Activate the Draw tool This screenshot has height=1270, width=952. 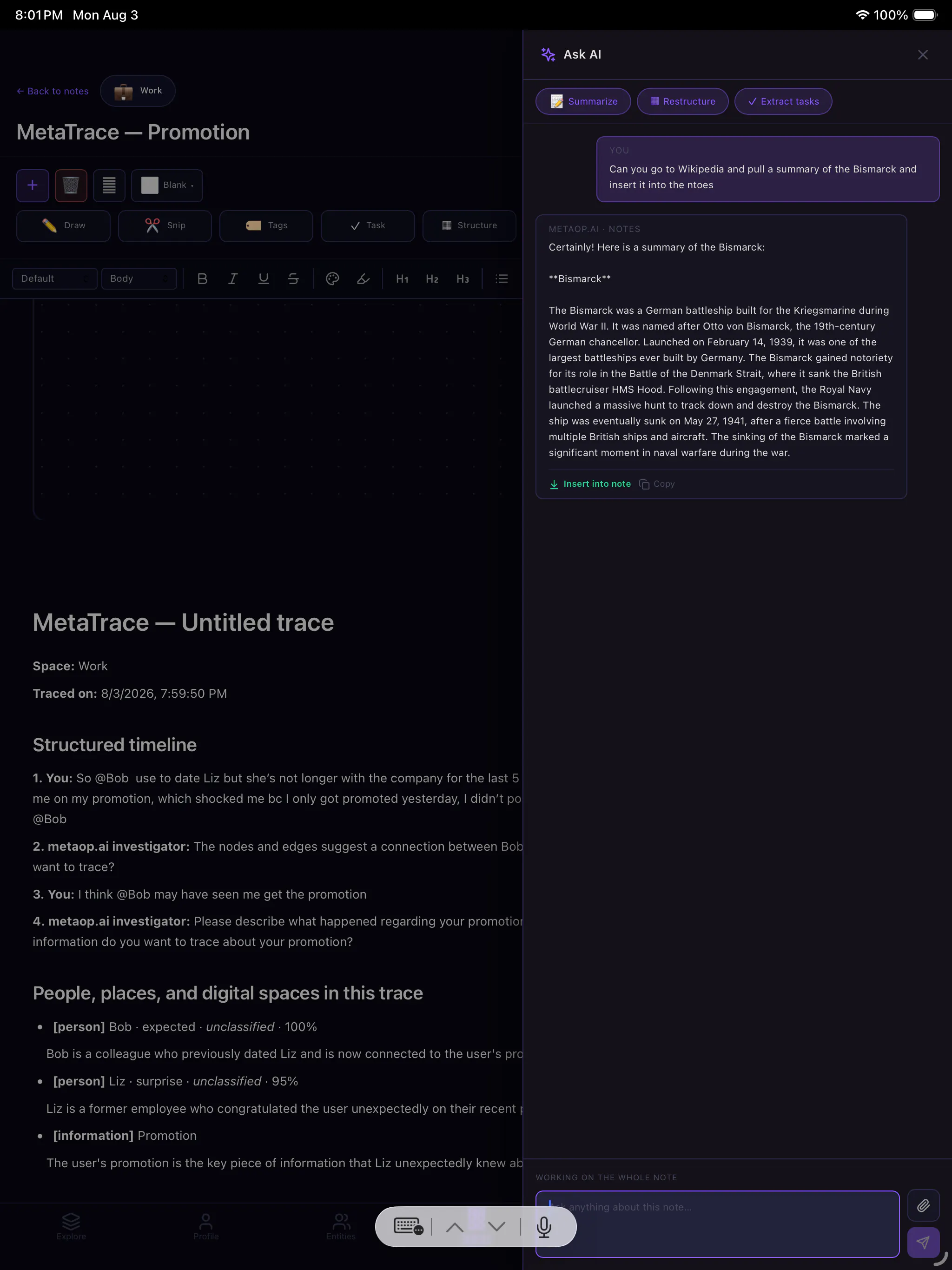click(63, 225)
